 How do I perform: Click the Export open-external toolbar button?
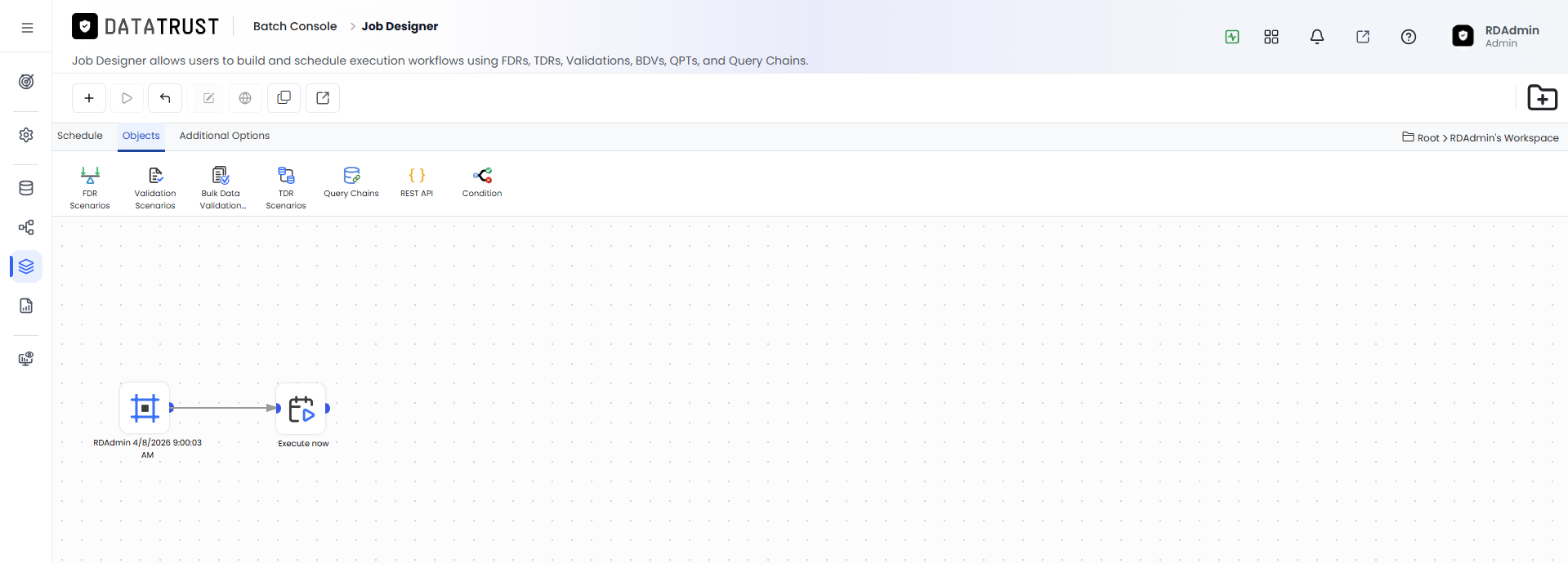click(323, 98)
